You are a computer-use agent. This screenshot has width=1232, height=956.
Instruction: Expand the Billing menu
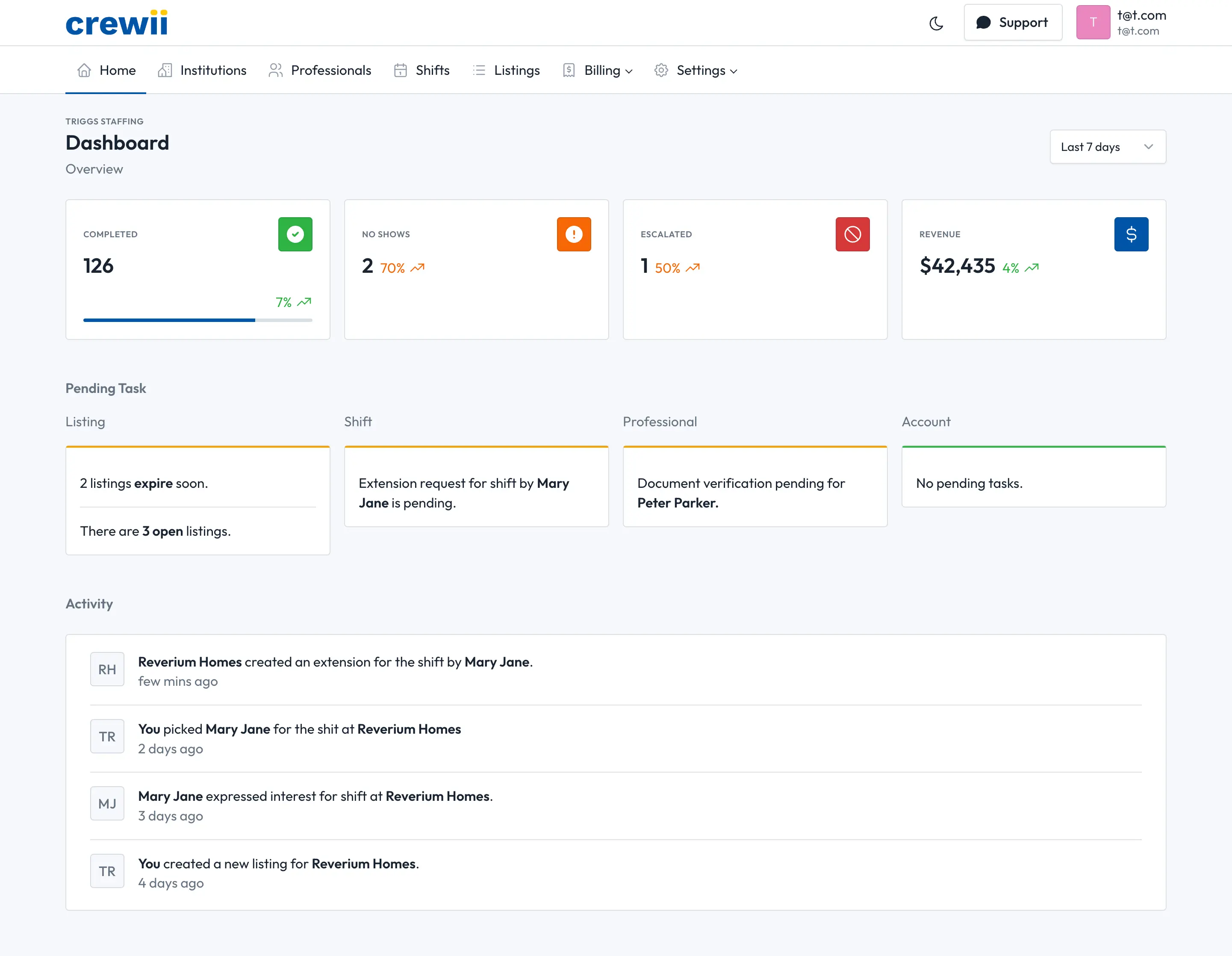tap(597, 71)
